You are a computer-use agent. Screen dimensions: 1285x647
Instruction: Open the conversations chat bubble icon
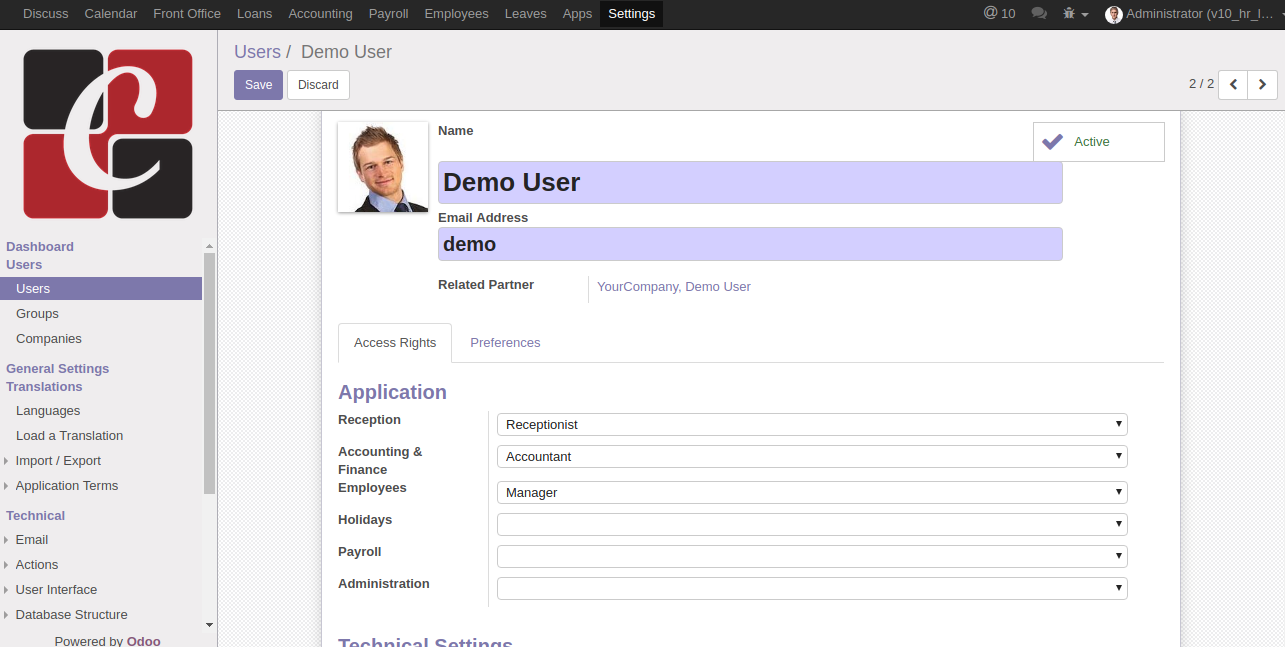click(1039, 13)
